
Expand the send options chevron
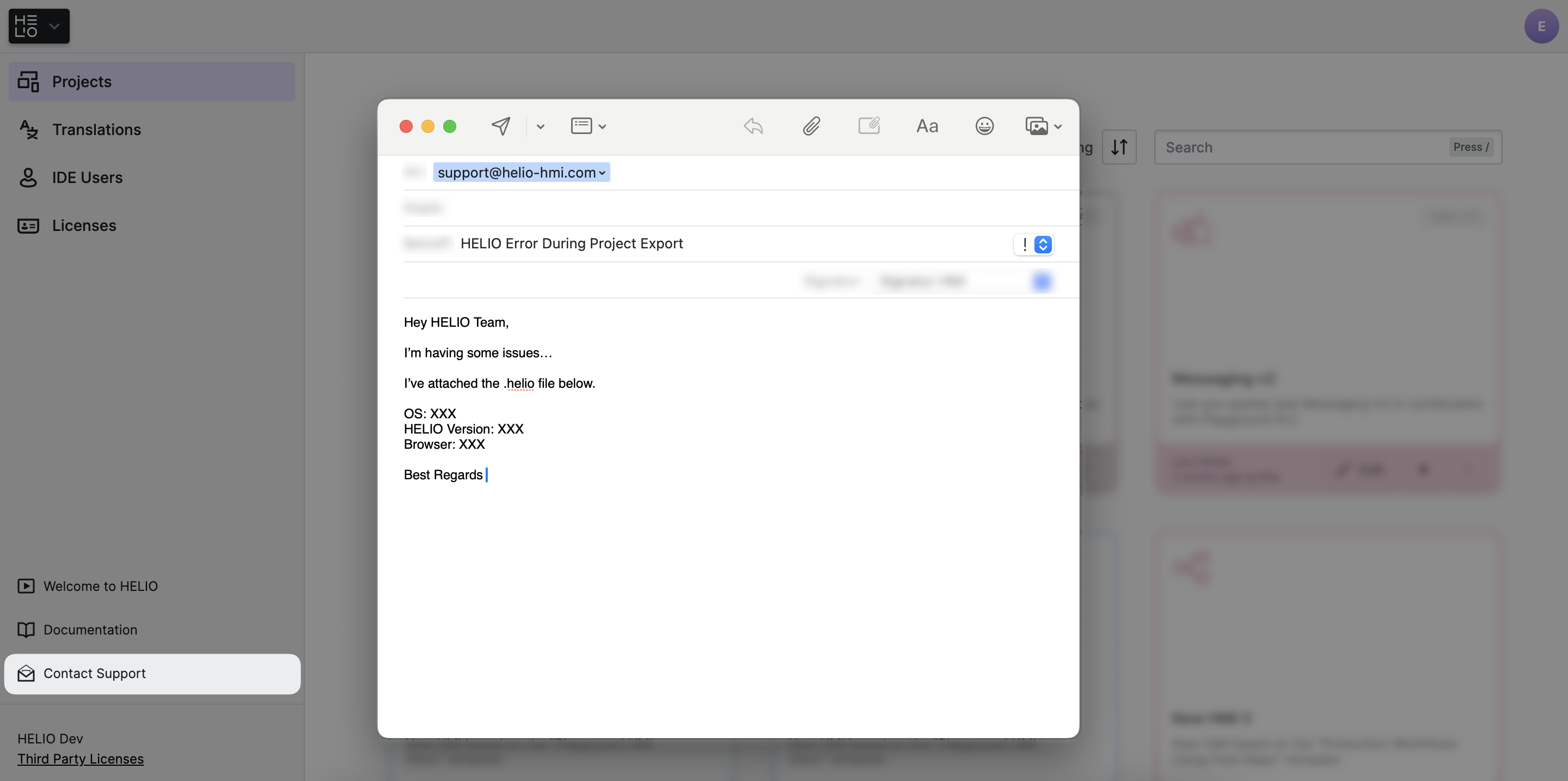[x=540, y=126]
